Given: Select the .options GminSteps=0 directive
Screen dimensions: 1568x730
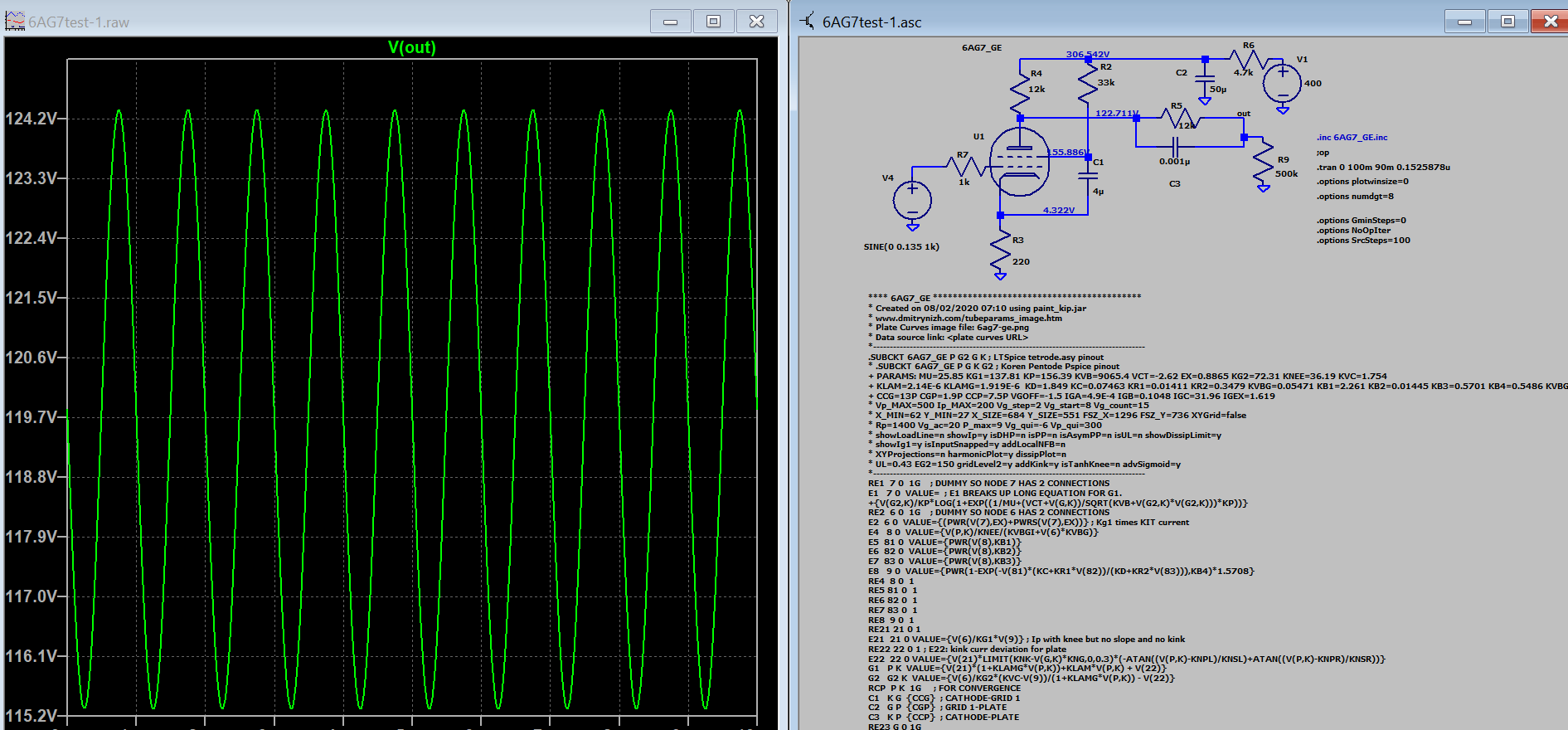Looking at the screenshot, I should click(1361, 221).
